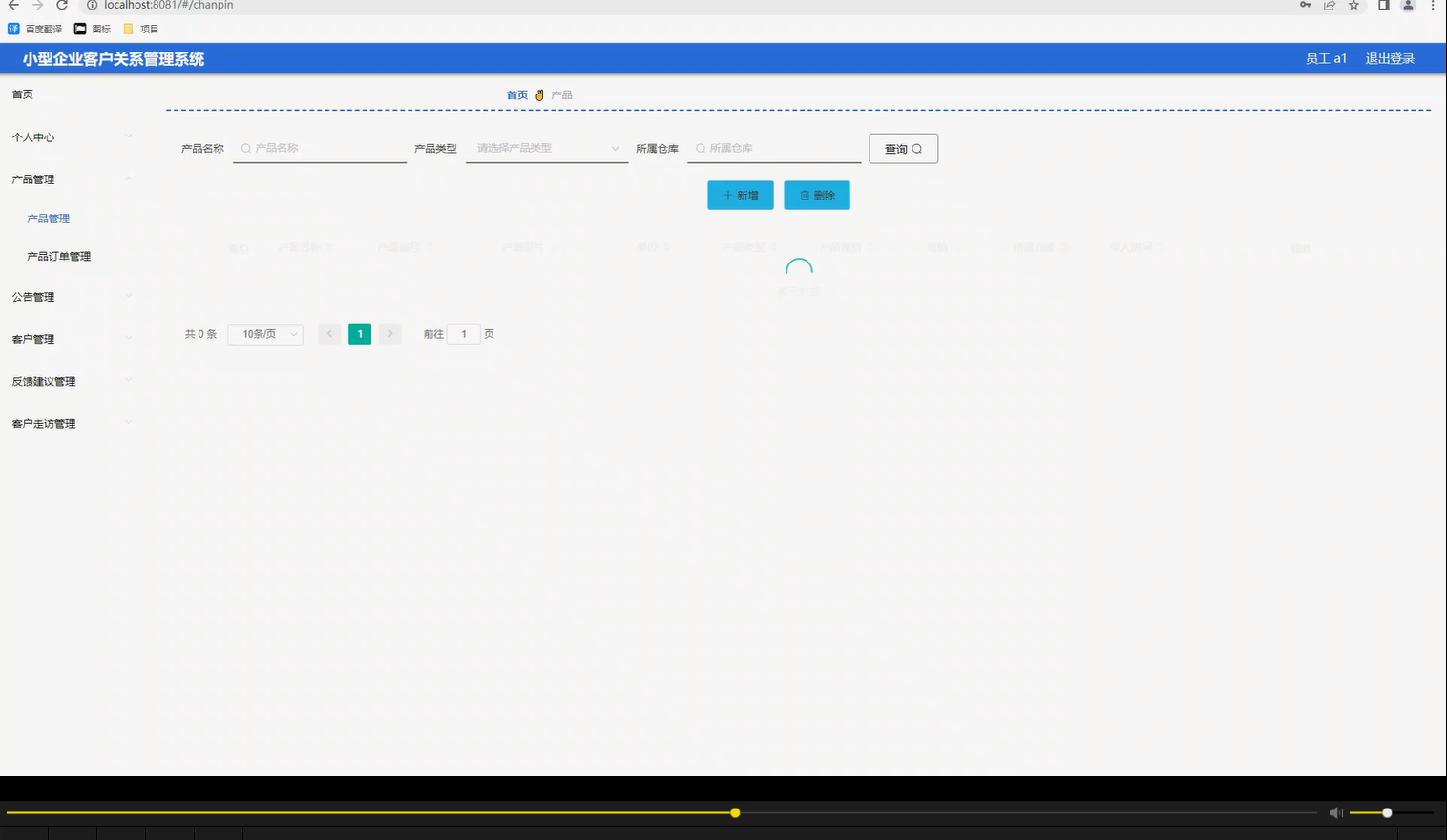Image resolution: width=1447 pixels, height=840 pixels.
Task: Open the browser side panel icon
Action: click(1383, 6)
